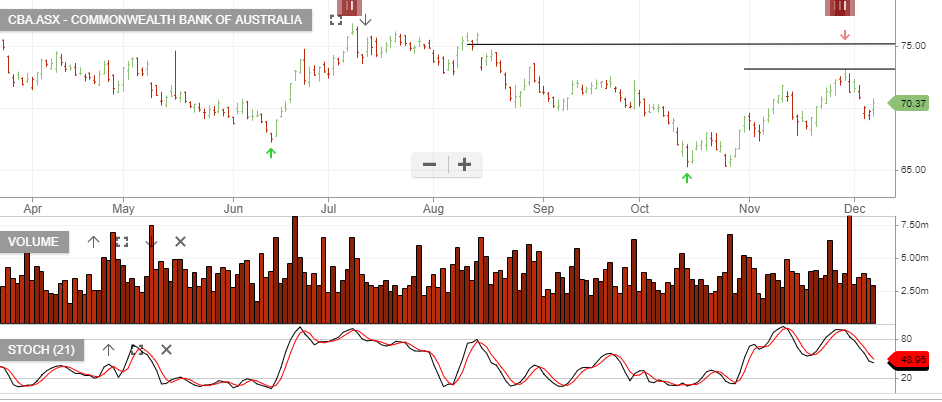Viewport: 942px width, 402px height.
Task: Select the red signal marker above December
Action: (x=839, y=7)
